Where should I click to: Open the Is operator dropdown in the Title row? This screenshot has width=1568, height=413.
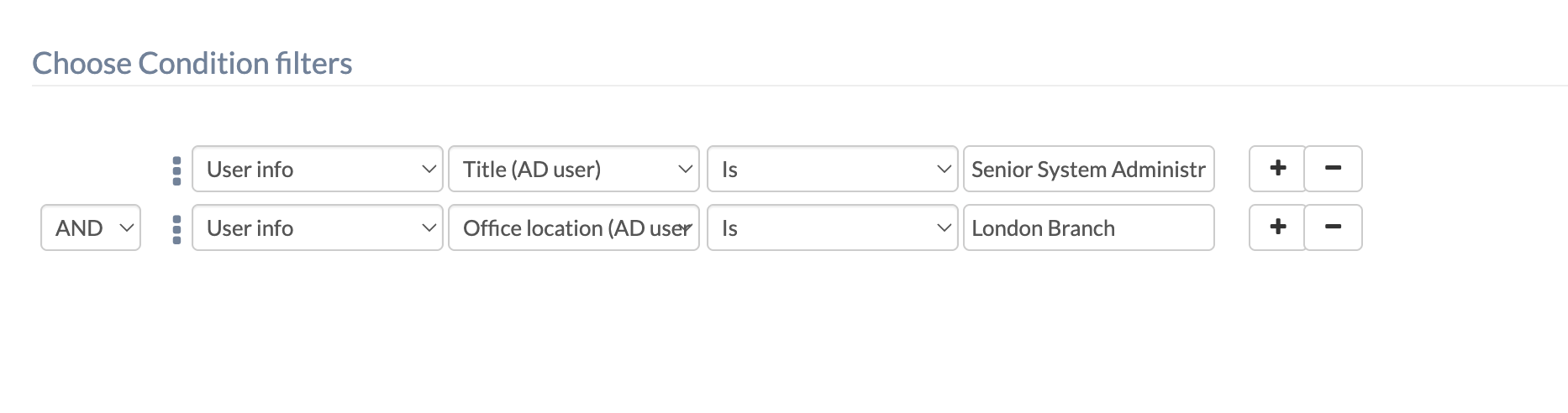pos(831,170)
